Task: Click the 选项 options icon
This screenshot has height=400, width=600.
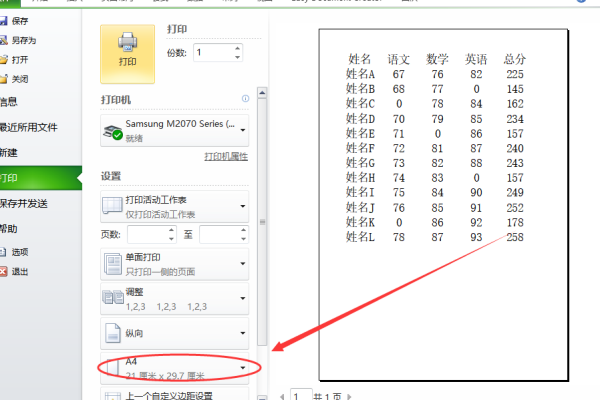Action: pos(3,252)
